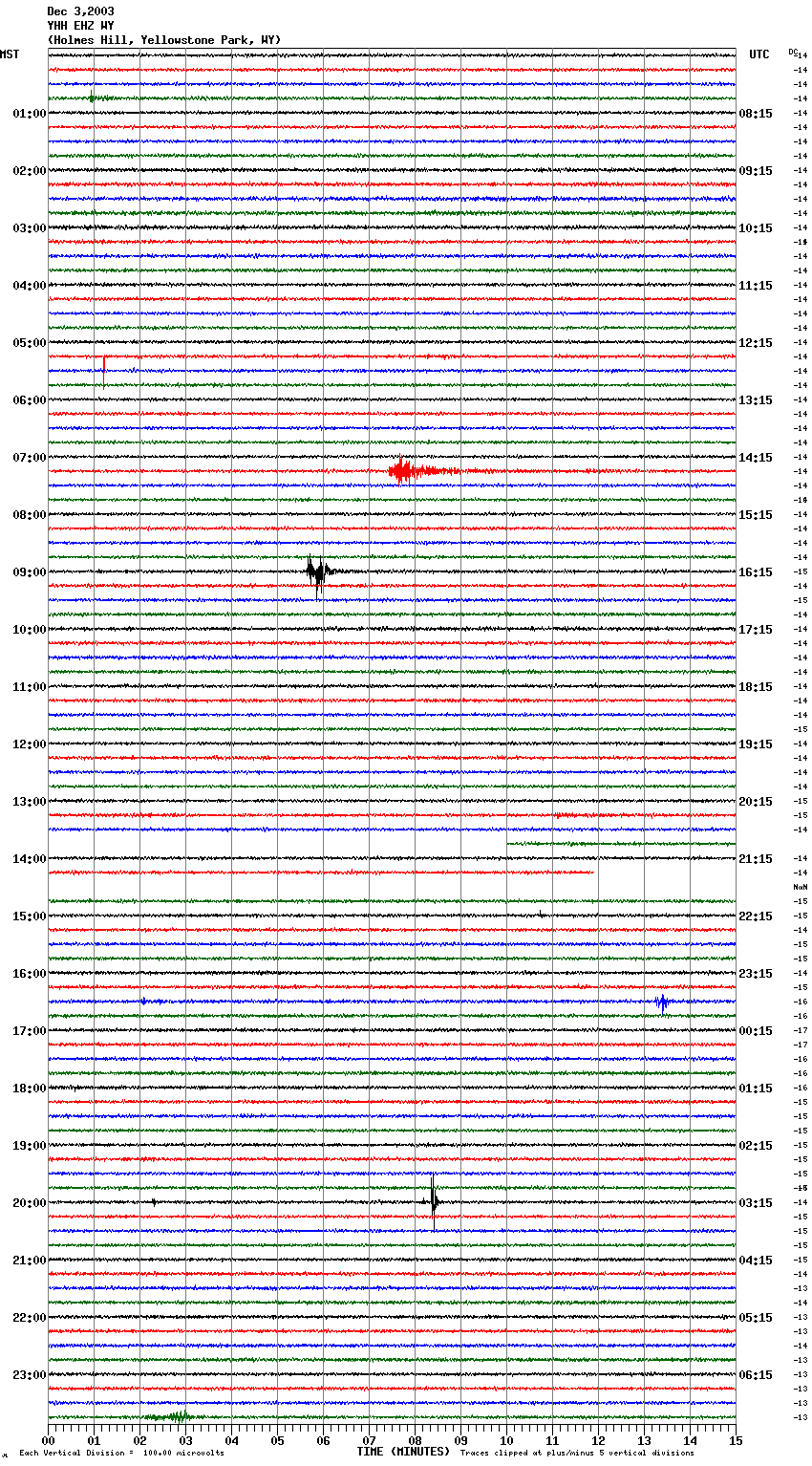Click the partial green trace starting at minute 10

coord(621,844)
